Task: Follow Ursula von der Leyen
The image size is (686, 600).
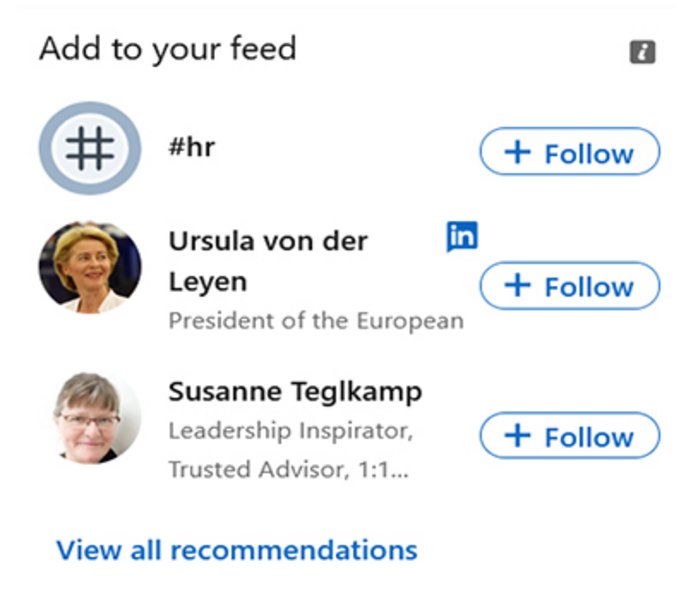Action: (570, 285)
